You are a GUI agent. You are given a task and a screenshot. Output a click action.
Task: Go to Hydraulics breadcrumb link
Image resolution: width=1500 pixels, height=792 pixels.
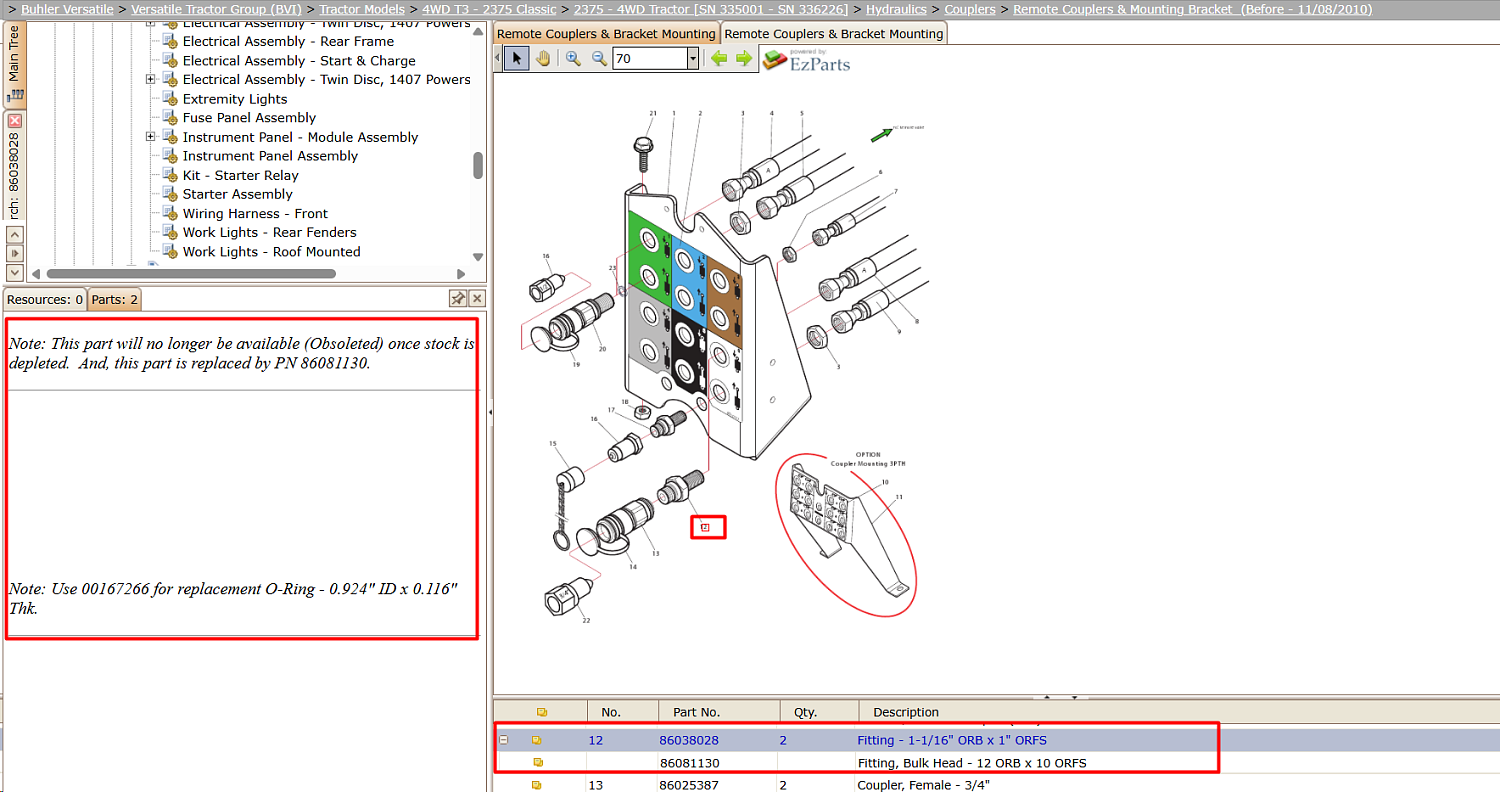896,9
